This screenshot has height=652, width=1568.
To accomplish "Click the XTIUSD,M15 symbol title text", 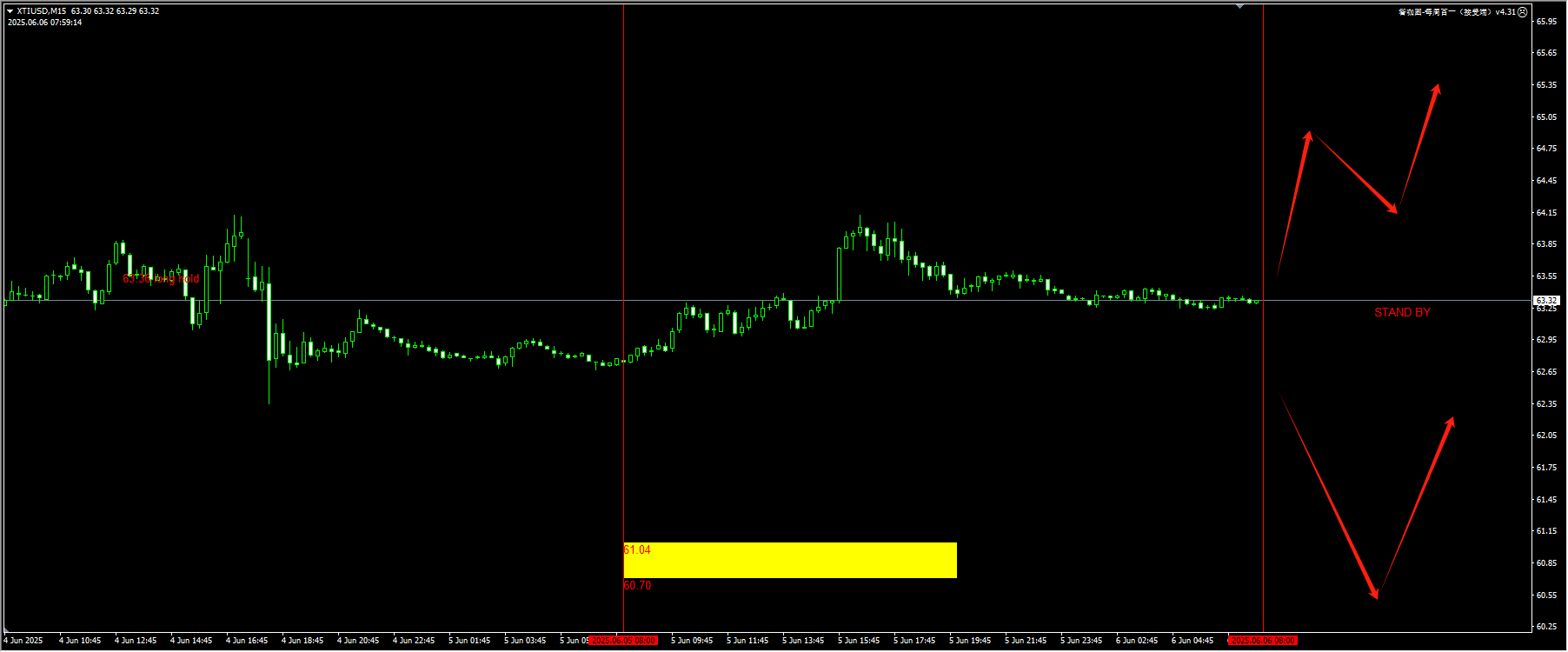I will (41, 11).
